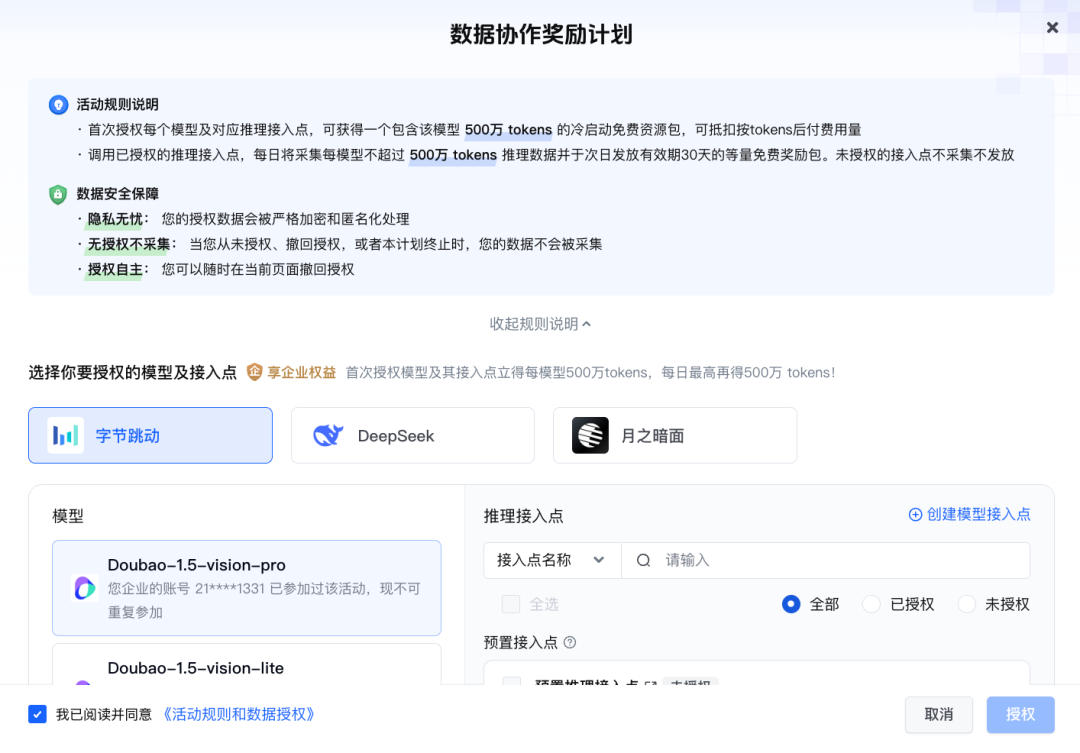
Task: Select the 未授权 radio button
Action: 966,604
